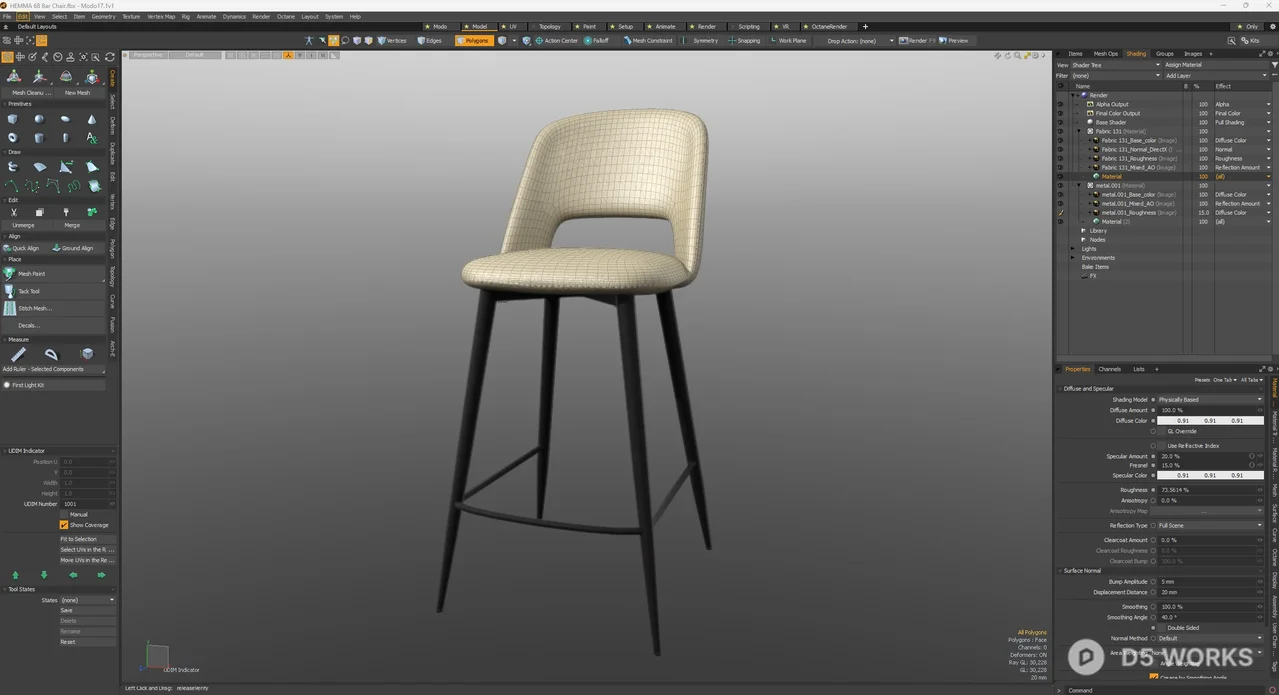
Task: Activate Vertices selection mode
Action: 392,41
